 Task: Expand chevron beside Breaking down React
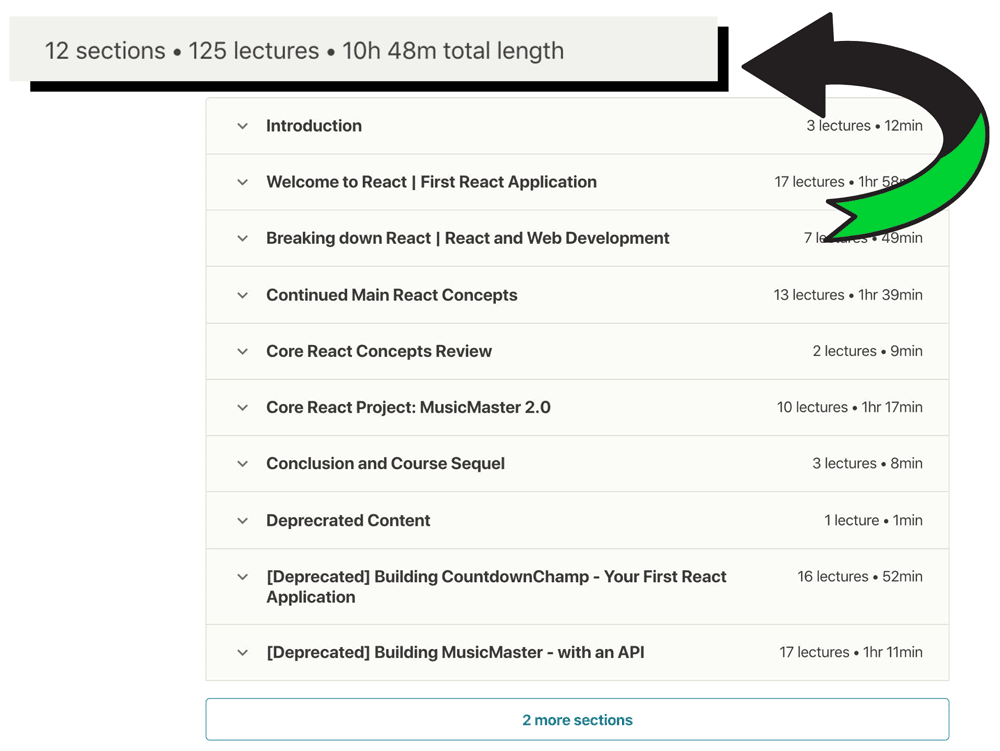point(242,239)
